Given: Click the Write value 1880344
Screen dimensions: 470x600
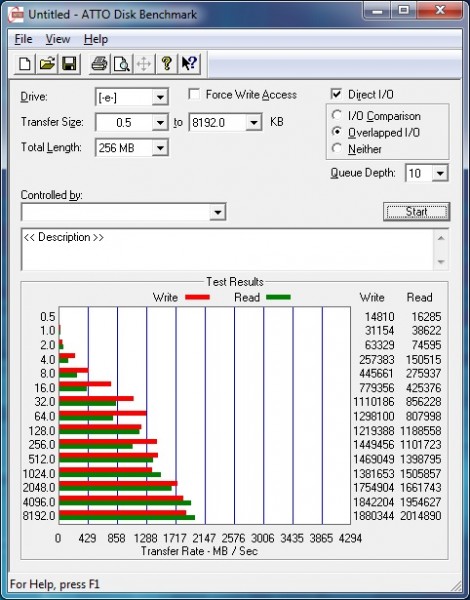Looking at the screenshot, I should [x=374, y=516].
